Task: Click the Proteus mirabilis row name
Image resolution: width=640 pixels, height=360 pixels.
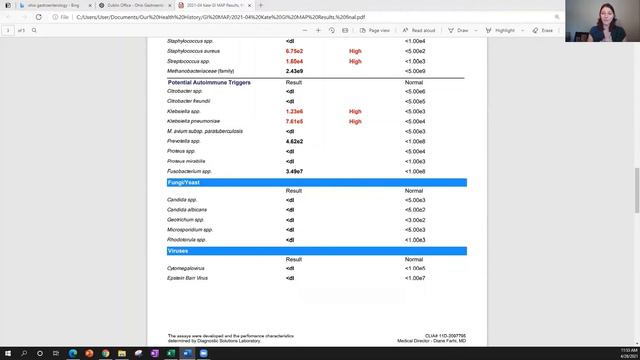Action: point(186,161)
